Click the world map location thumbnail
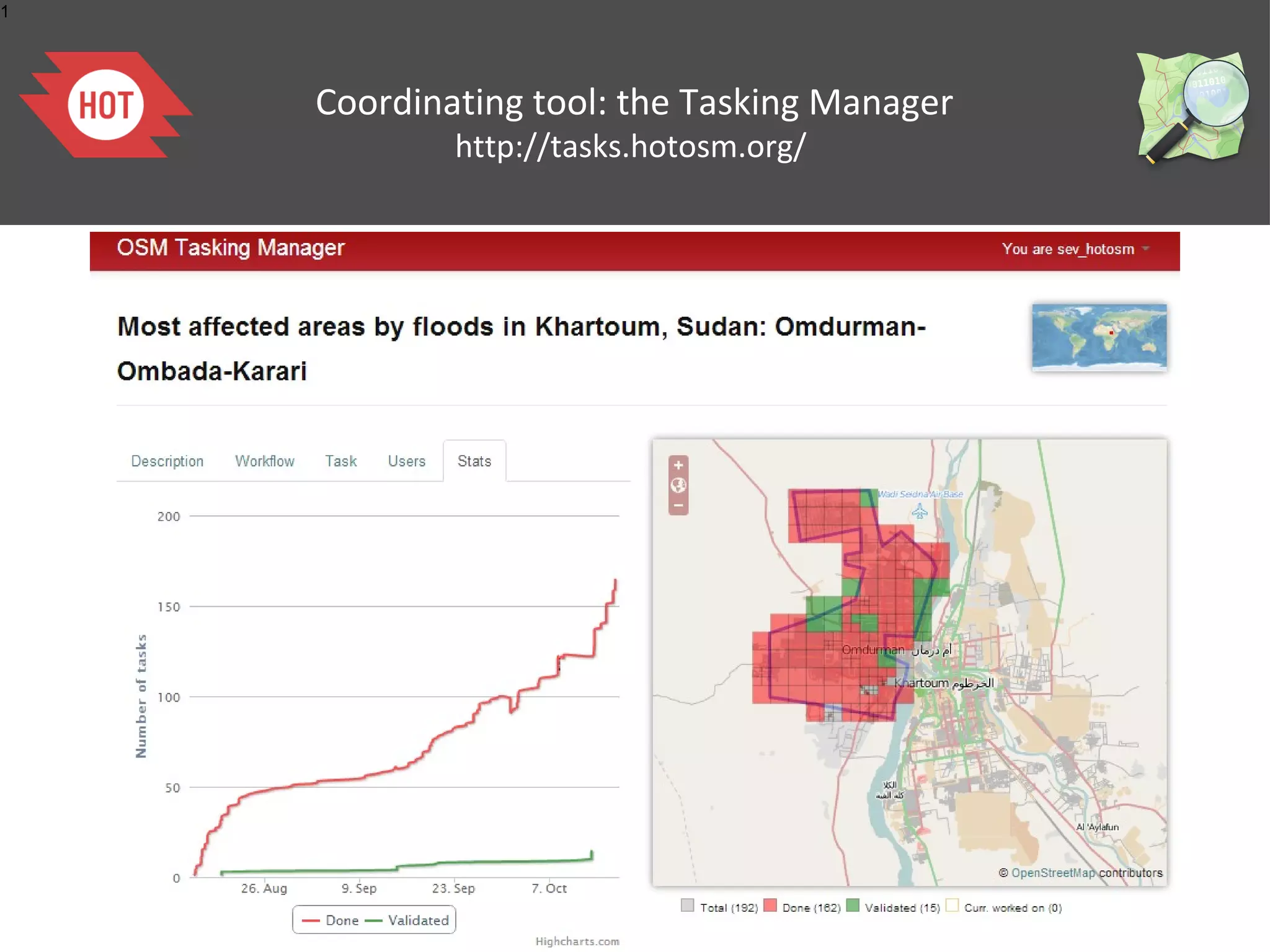 (1099, 337)
